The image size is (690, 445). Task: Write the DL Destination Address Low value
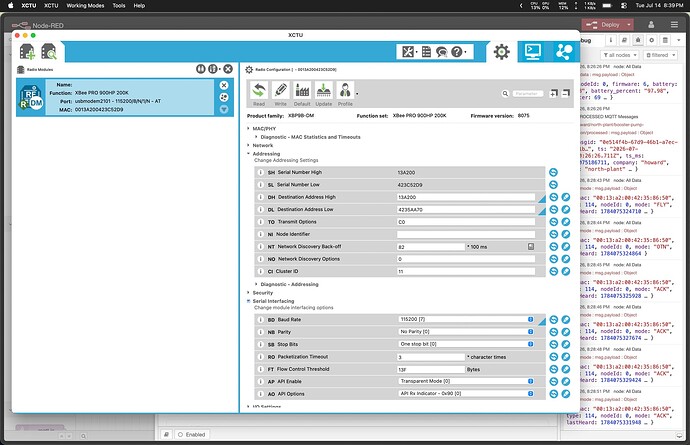[x=566, y=209]
